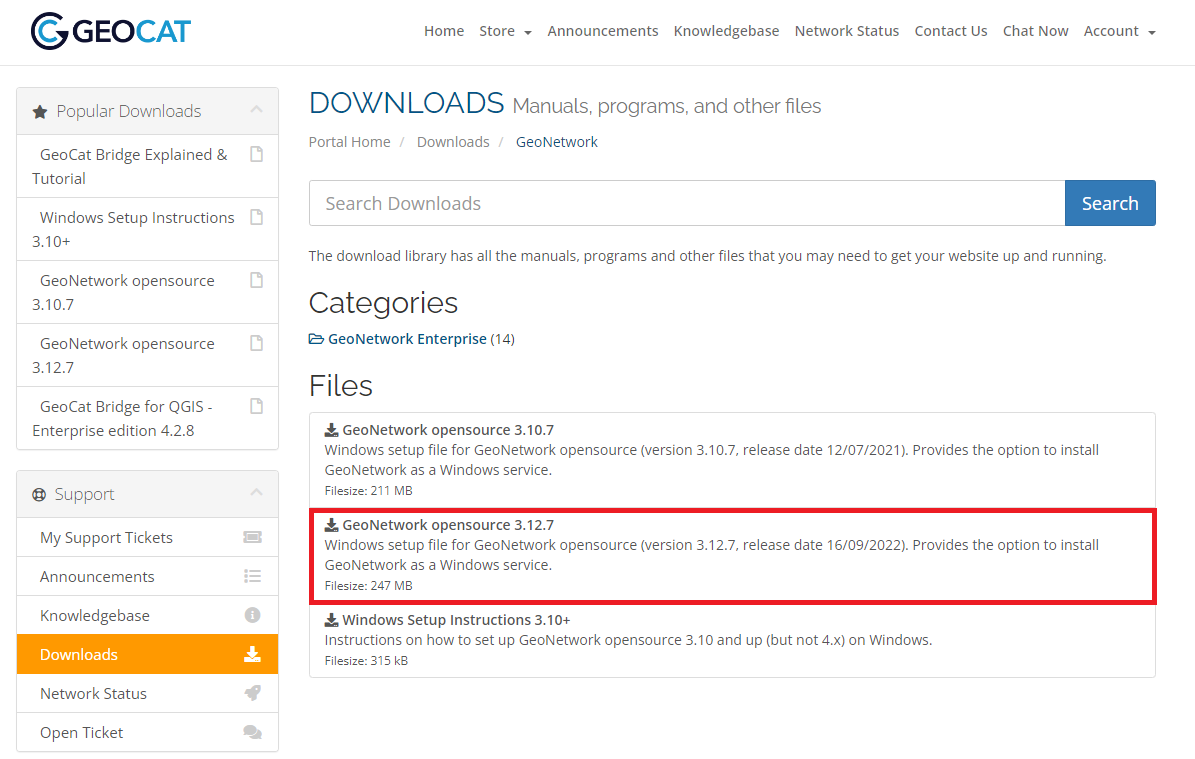
Task: Click the blue Search button
Action: (x=1110, y=203)
